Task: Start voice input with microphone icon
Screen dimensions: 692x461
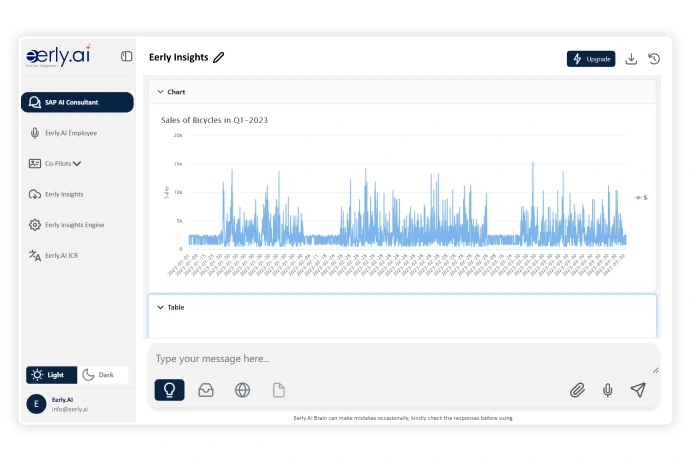Action: [x=607, y=390]
